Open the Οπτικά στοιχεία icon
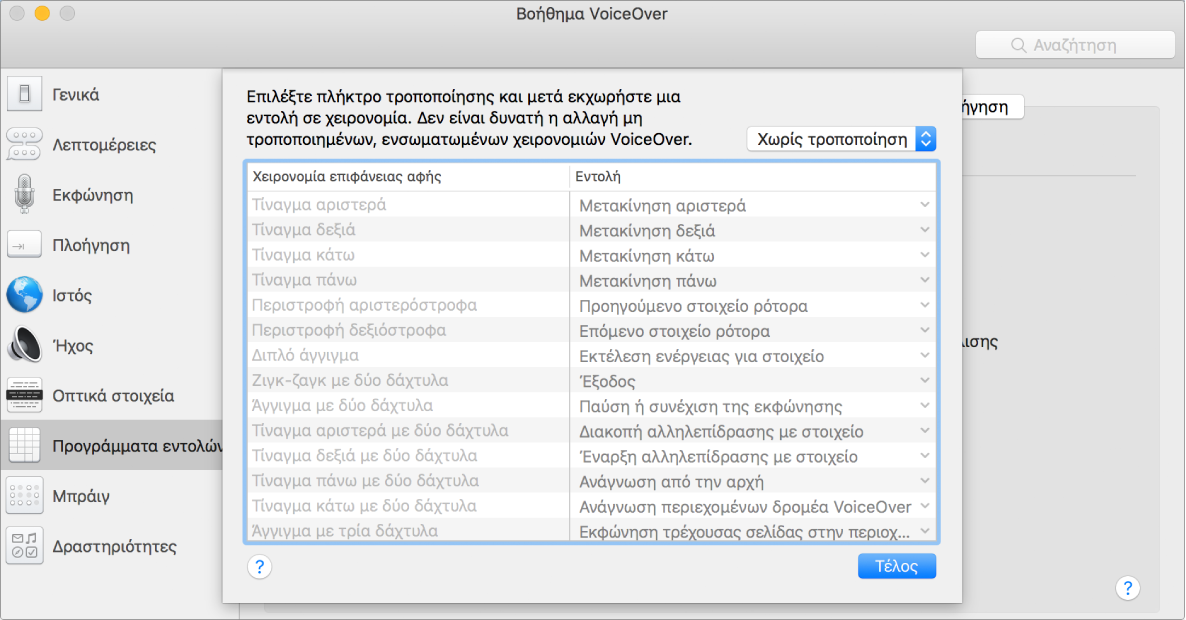The height and width of the screenshot is (620, 1186). [x=24, y=395]
